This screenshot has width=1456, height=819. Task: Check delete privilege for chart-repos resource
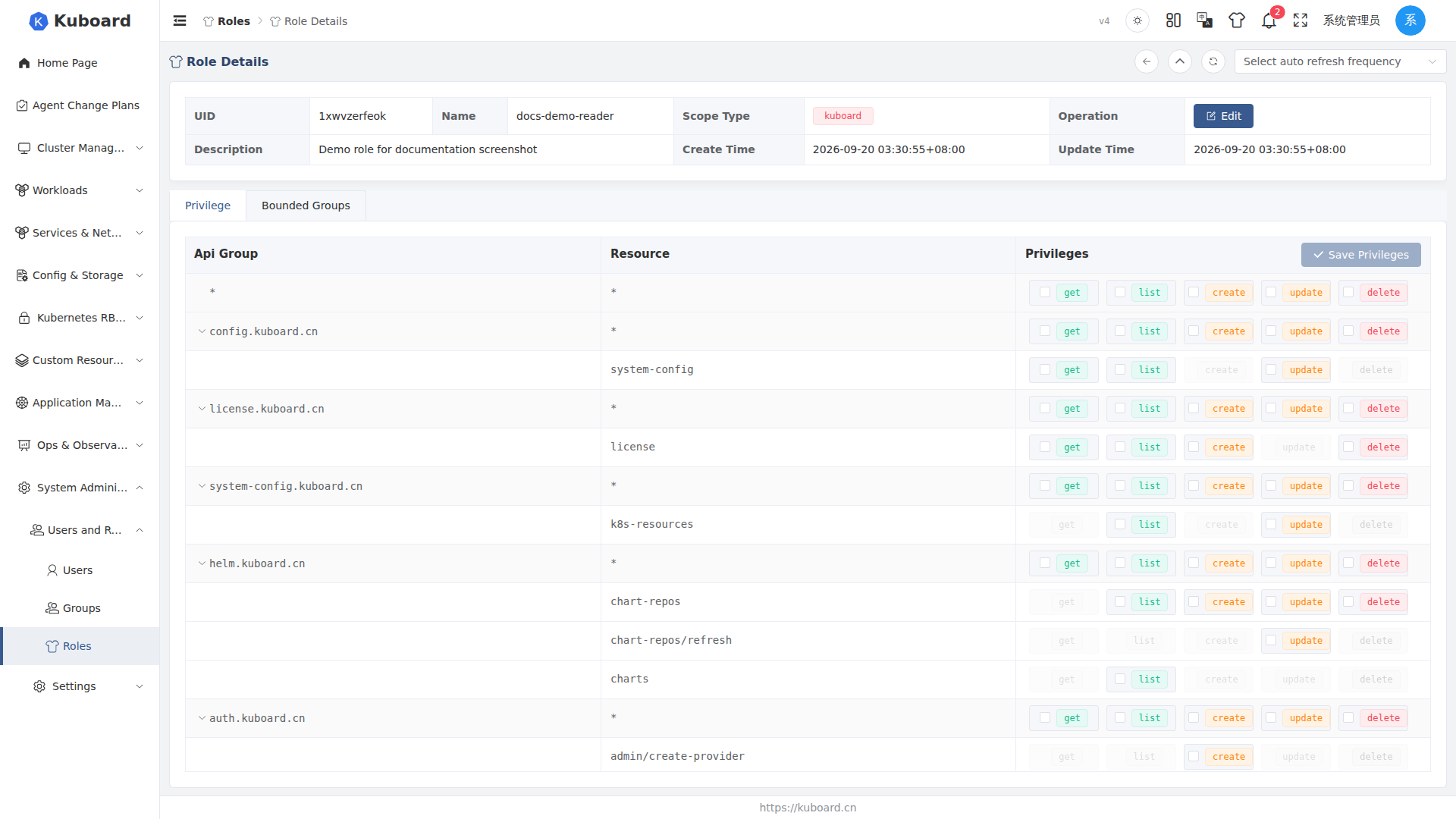(1348, 601)
